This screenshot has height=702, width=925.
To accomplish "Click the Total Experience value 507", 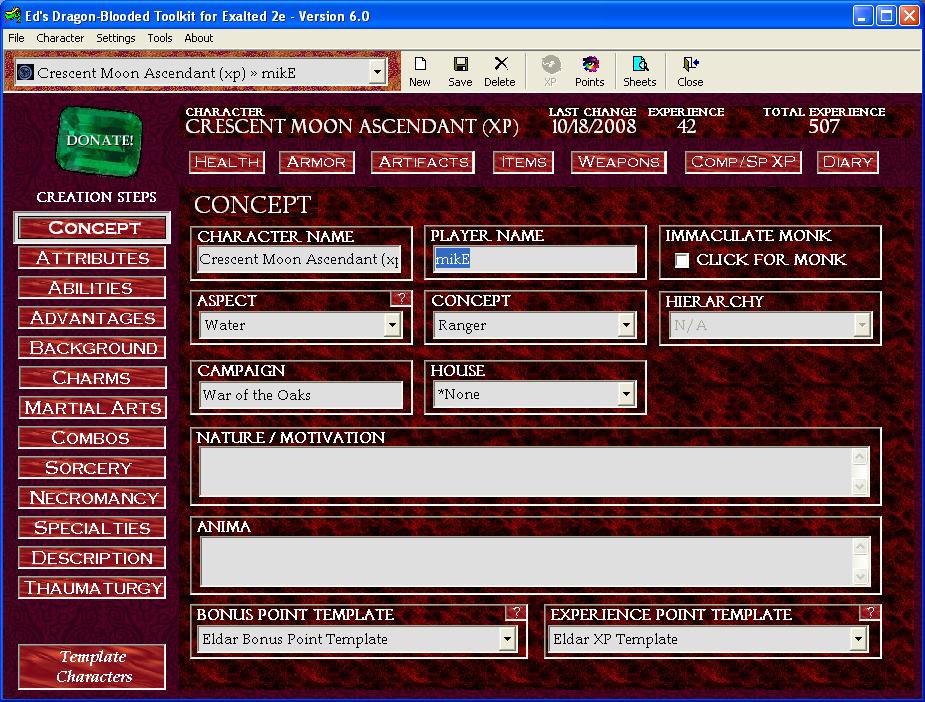I will [824, 127].
